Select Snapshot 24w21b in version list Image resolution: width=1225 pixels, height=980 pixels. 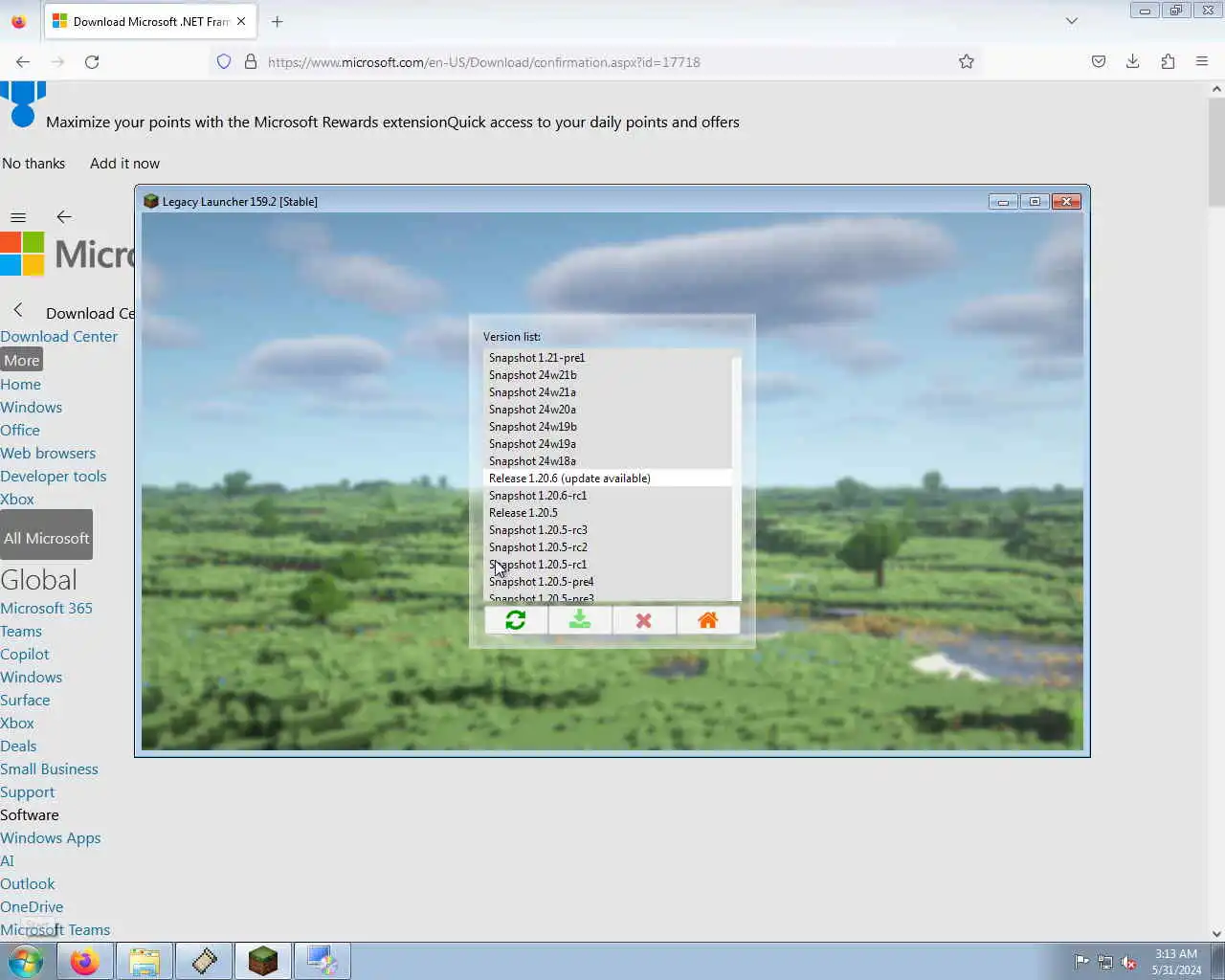click(608, 375)
